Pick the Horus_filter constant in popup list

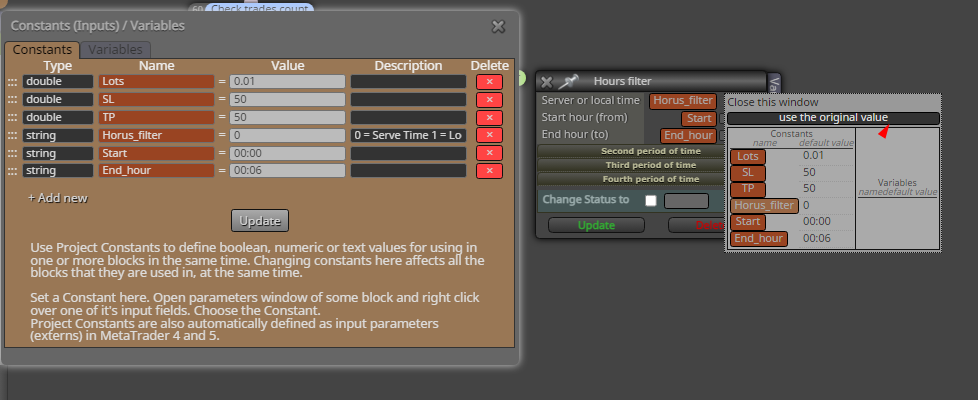pyautogui.click(x=764, y=205)
